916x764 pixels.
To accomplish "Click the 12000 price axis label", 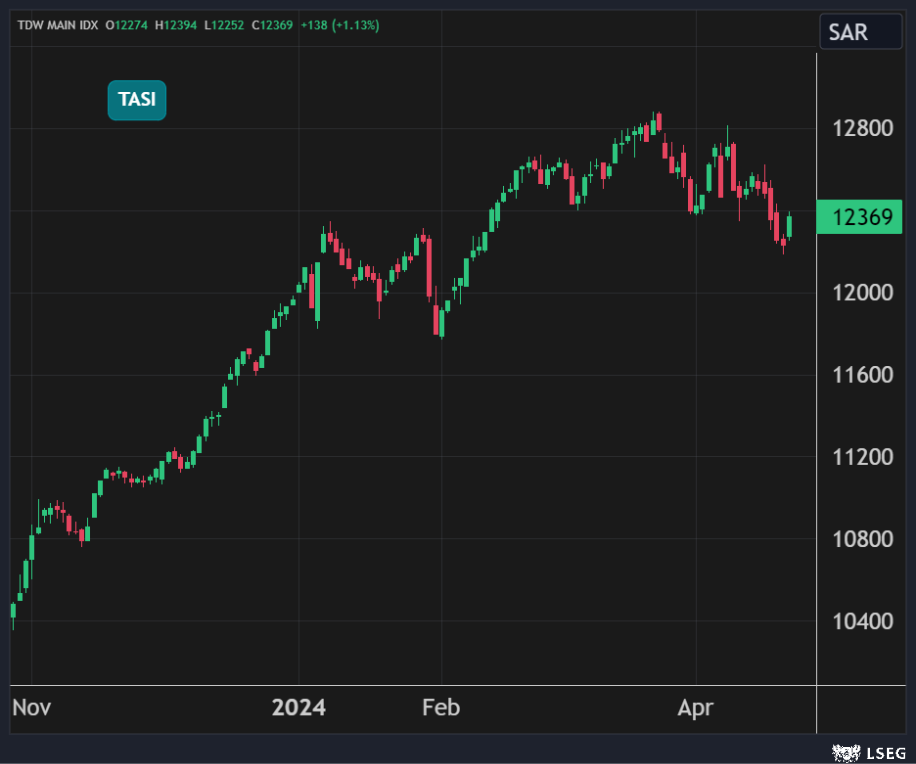I will (860, 293).
